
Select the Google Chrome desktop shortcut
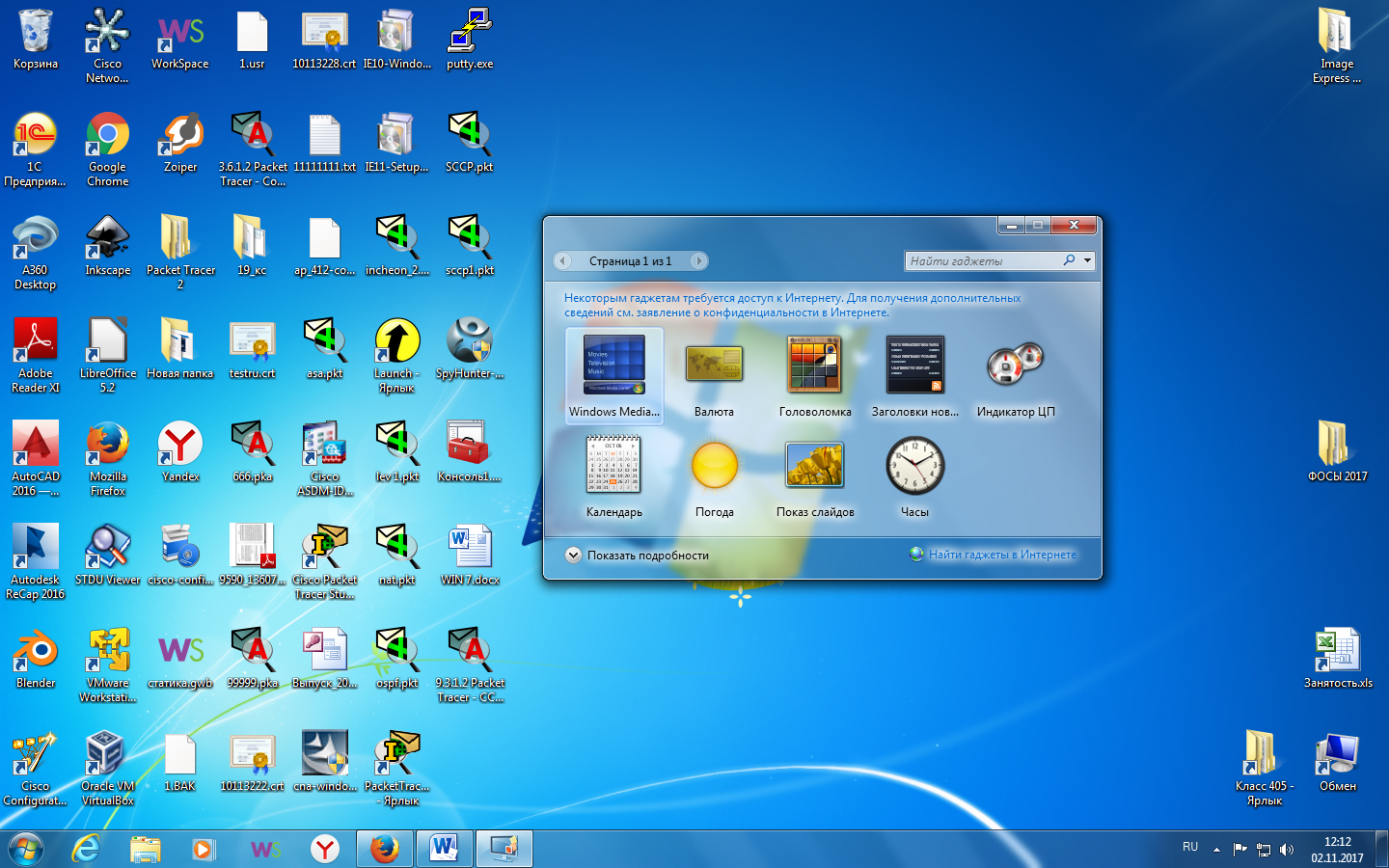[x=107, y=149]
